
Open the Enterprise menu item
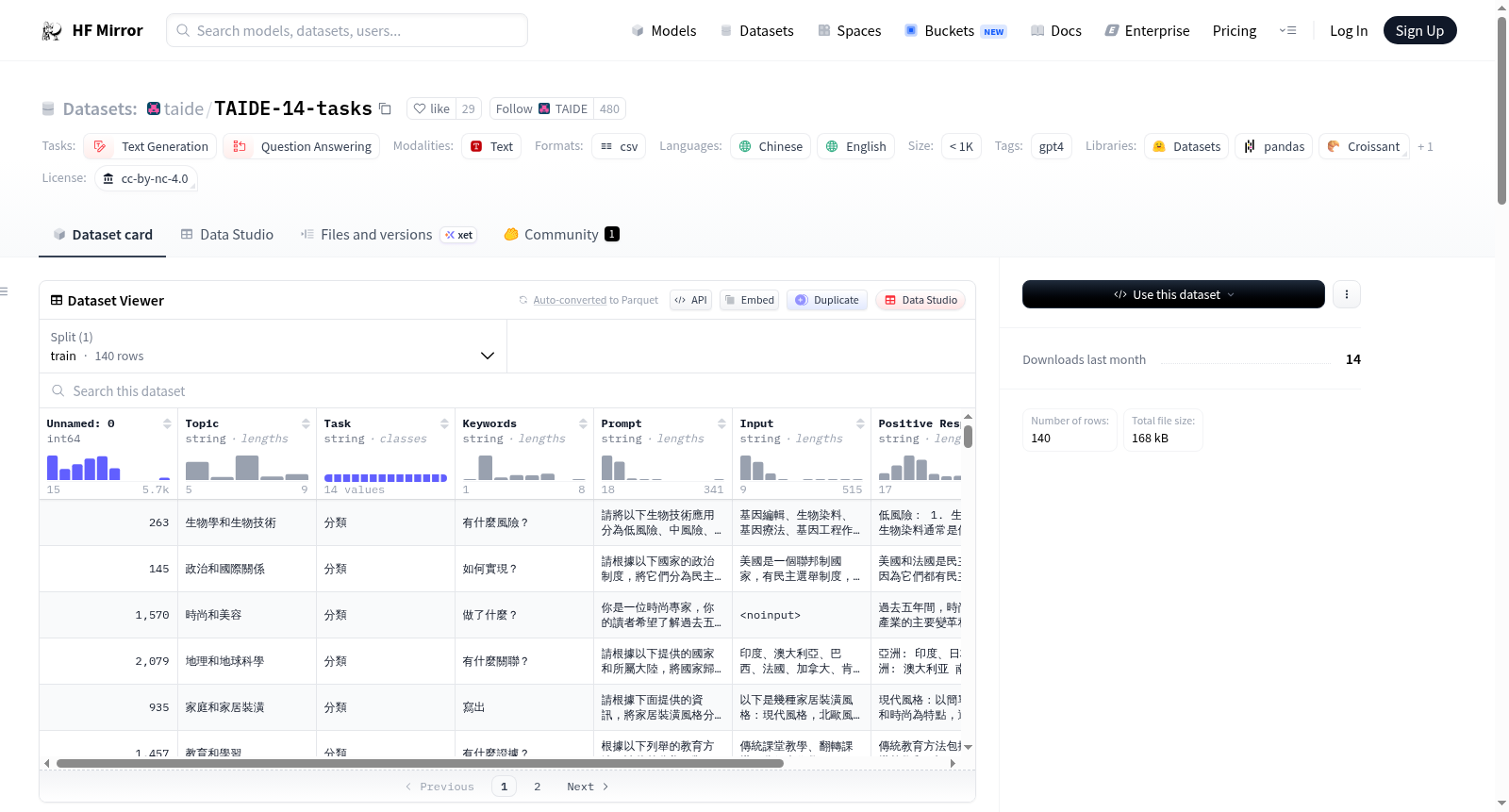tap(1147, 31)
